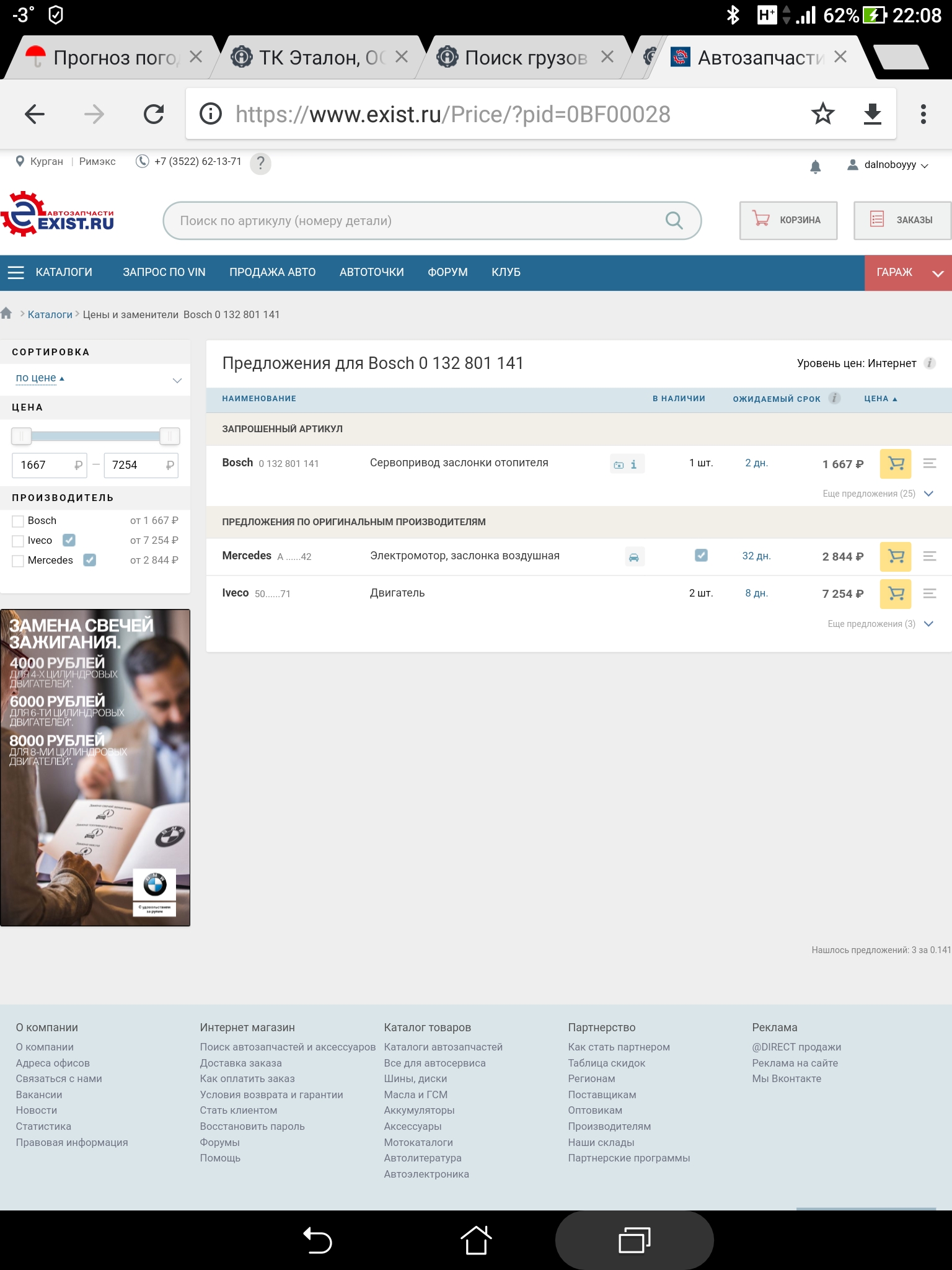Open options menu for Mercedes row

930,556
